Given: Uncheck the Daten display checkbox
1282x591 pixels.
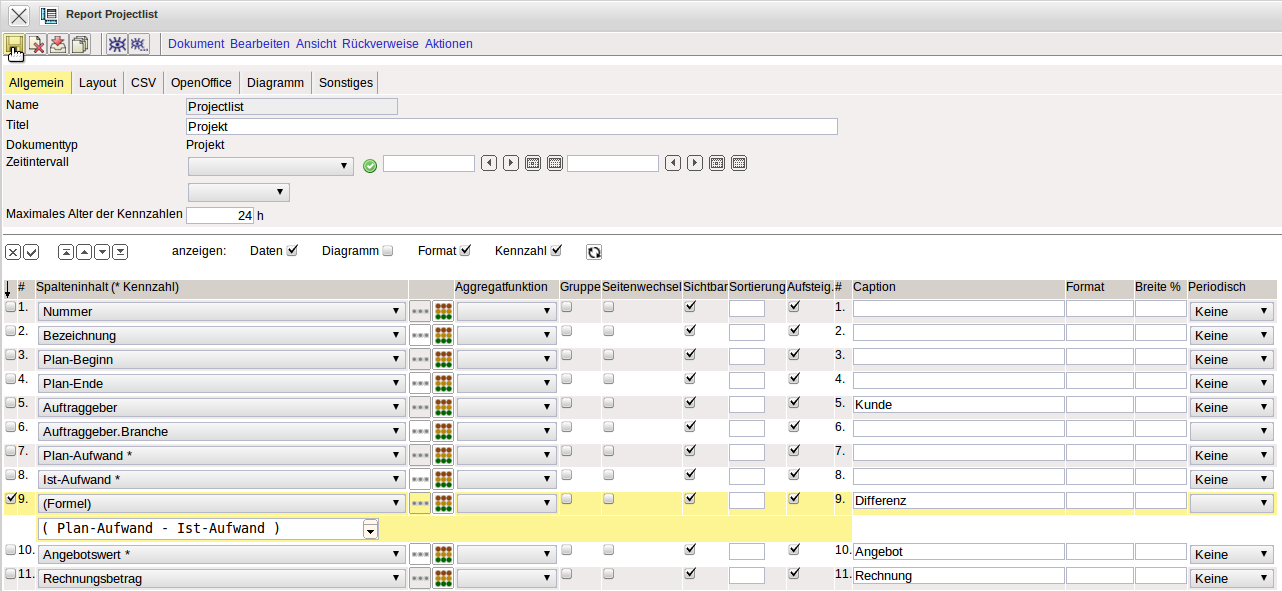Looking at the screenshot, I should pyautogui.click(x=292, y=251).
